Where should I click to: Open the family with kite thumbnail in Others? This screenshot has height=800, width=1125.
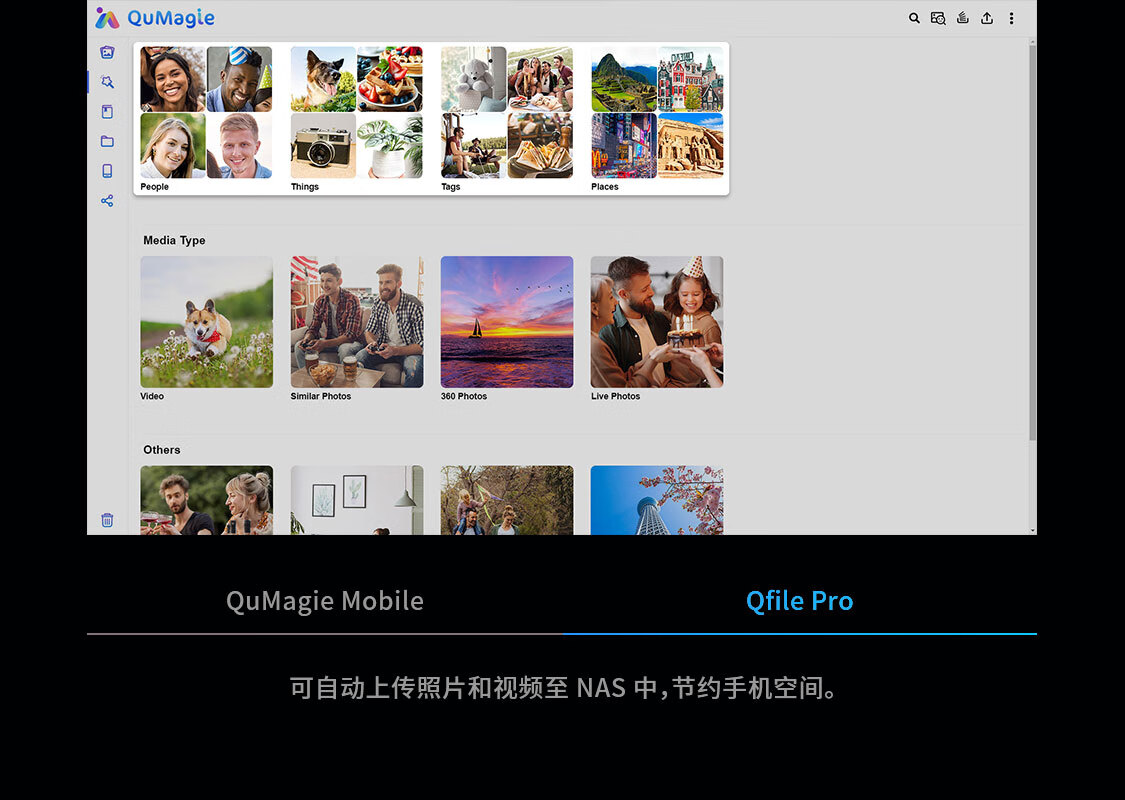coord(507,500)
